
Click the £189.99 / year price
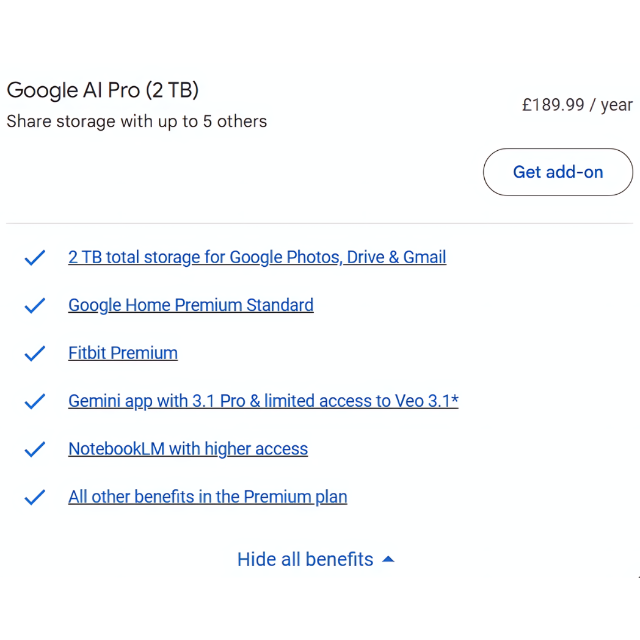577,105
